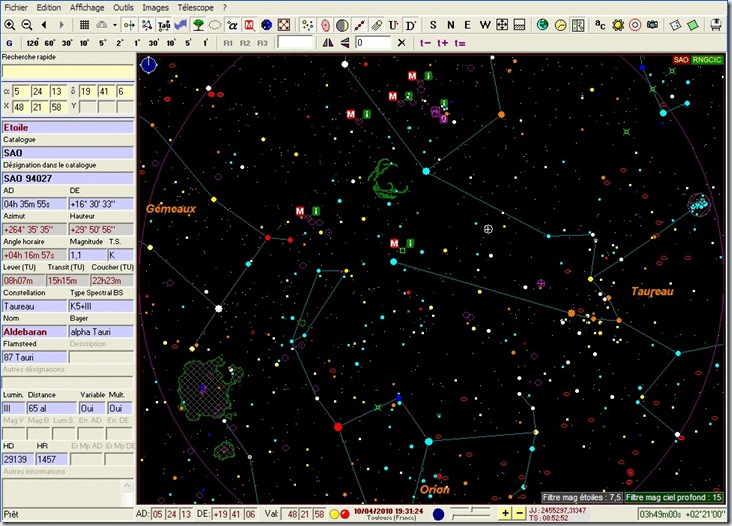Open the telescope observatory icon
This screenshot has width=732, height=526.
(x=716, y=25)
